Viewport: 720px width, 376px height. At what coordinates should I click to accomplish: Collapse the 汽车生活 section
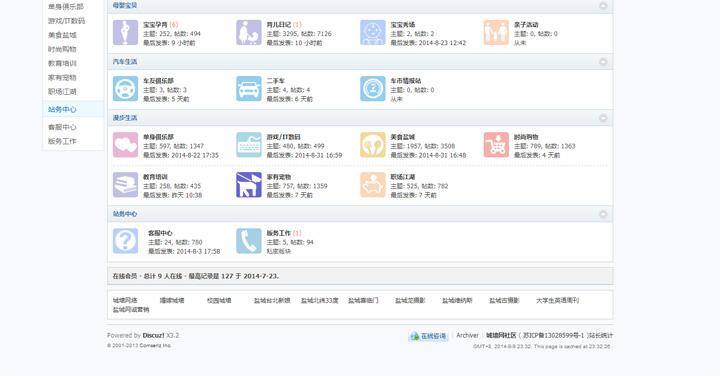603,62
